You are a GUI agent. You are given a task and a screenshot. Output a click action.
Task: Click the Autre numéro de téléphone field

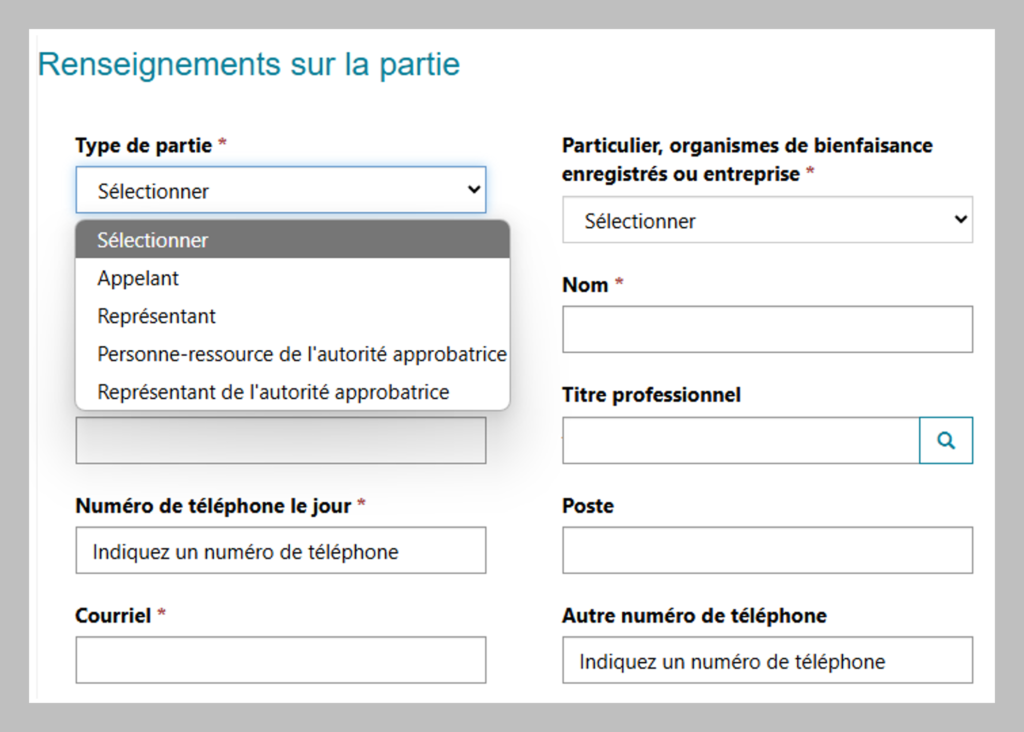coord(767,660)
